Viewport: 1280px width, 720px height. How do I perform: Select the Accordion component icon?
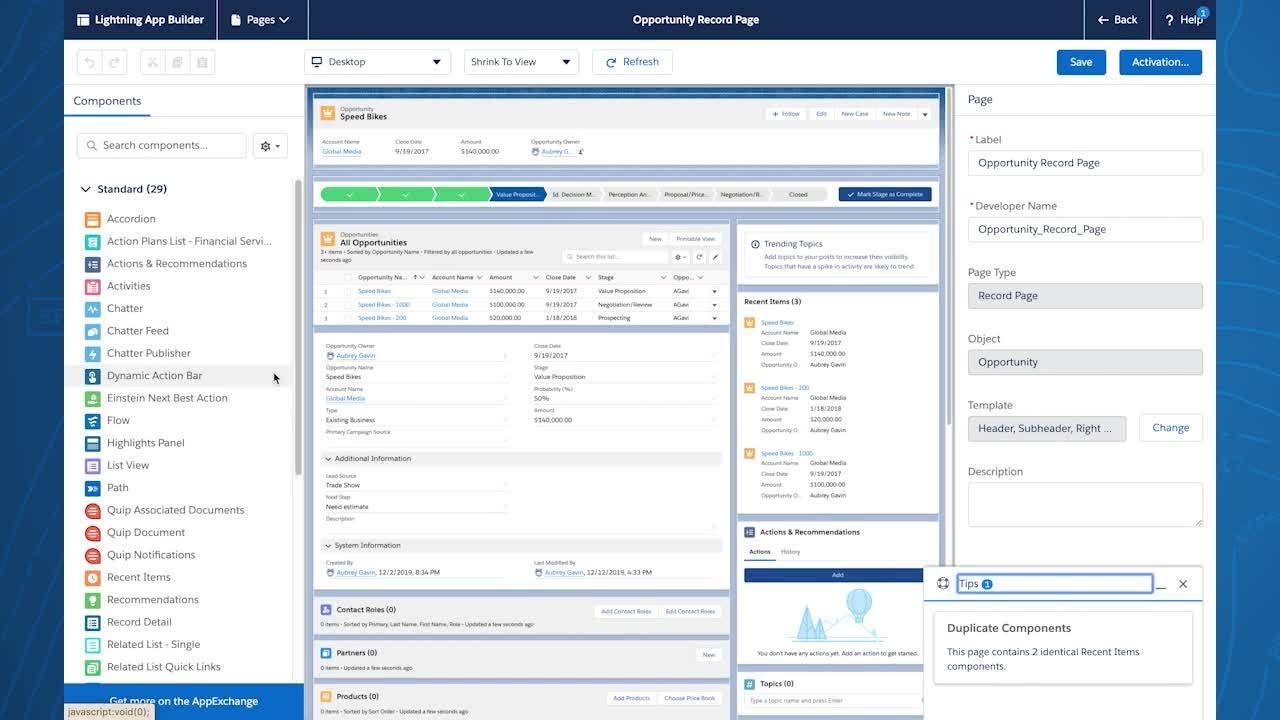pyautogui.click(x=92, y=219)
